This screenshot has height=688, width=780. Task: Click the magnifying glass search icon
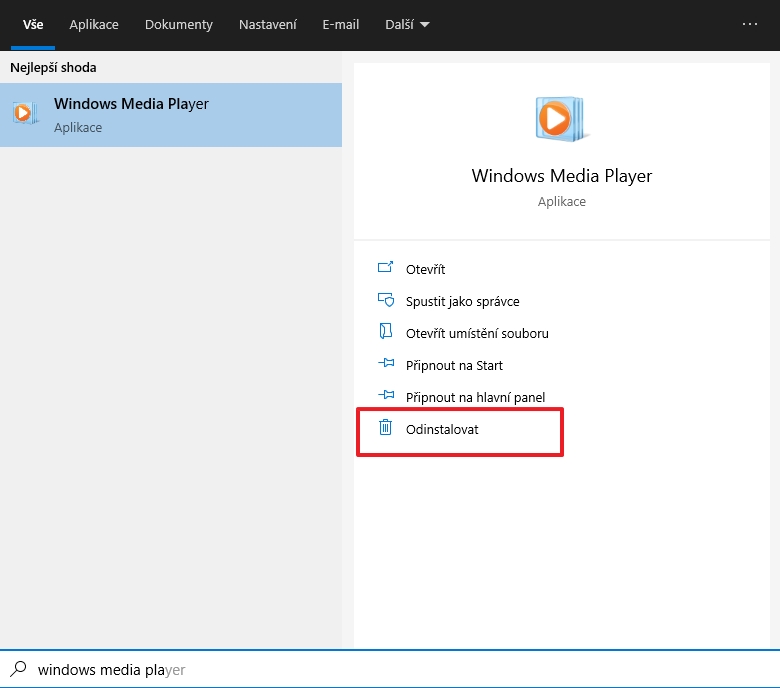tap(18, 669)
